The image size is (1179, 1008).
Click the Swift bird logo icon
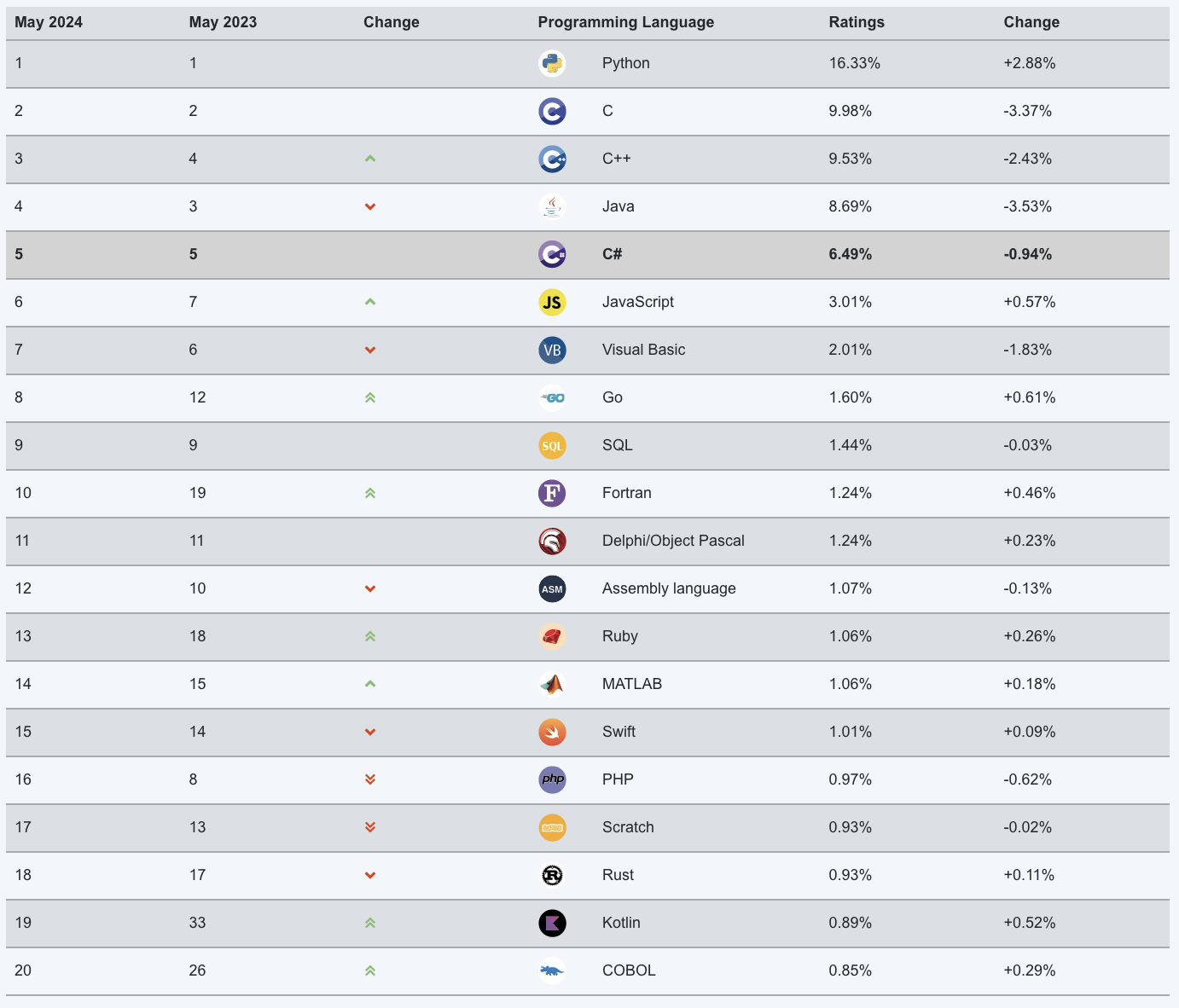[x=552, y=732]
